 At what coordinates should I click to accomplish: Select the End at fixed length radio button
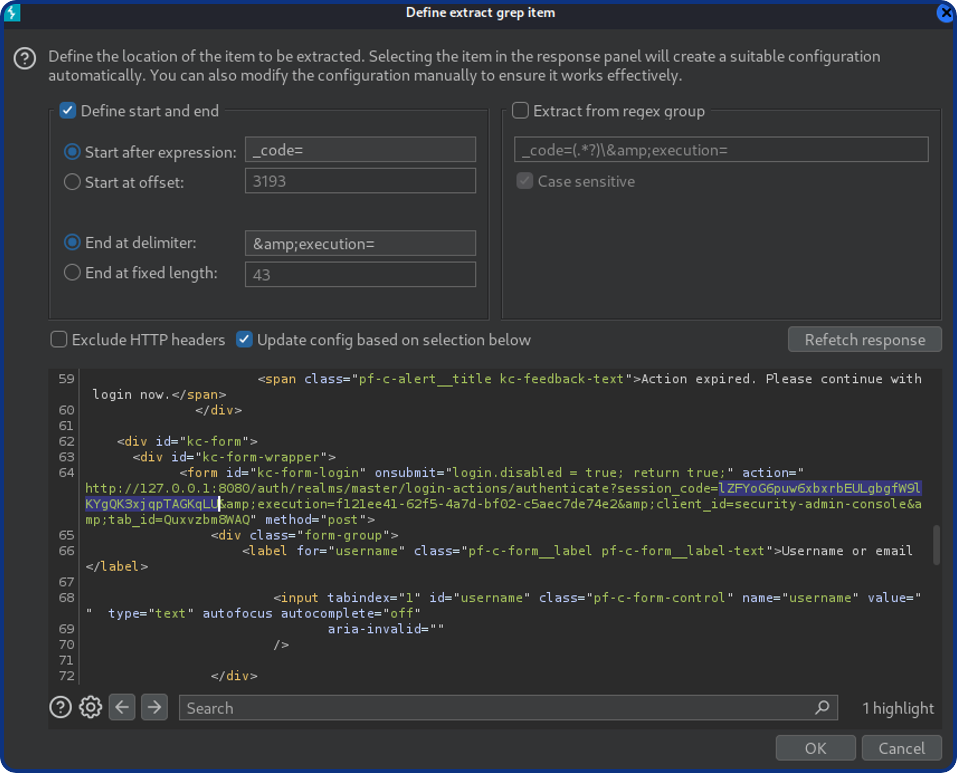(x=72, y=273)
